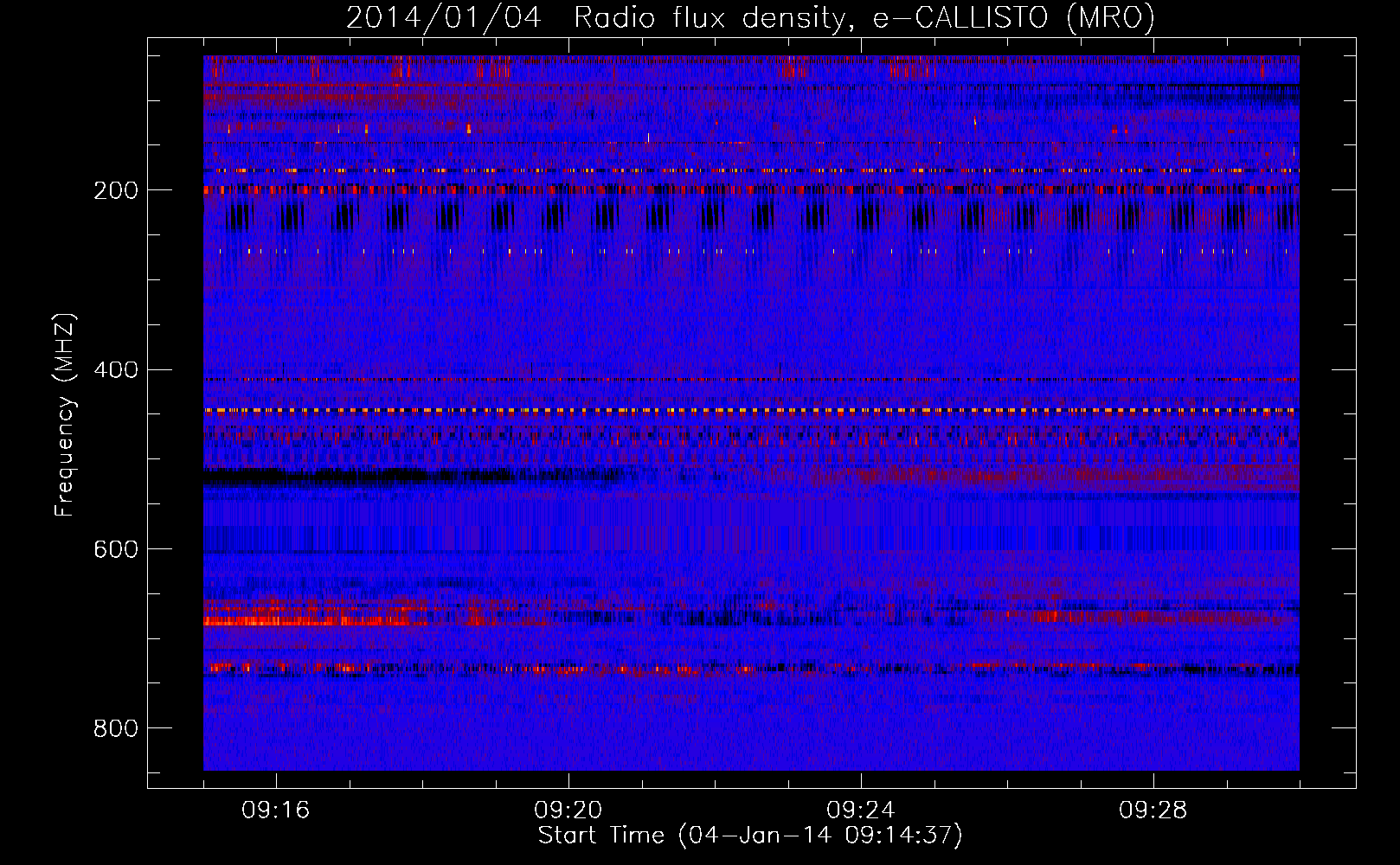The image size is (1400, 865).
Task: Click the 600 MHz frequency tick label
Action: pyautogui.click(x=116, y=550)
